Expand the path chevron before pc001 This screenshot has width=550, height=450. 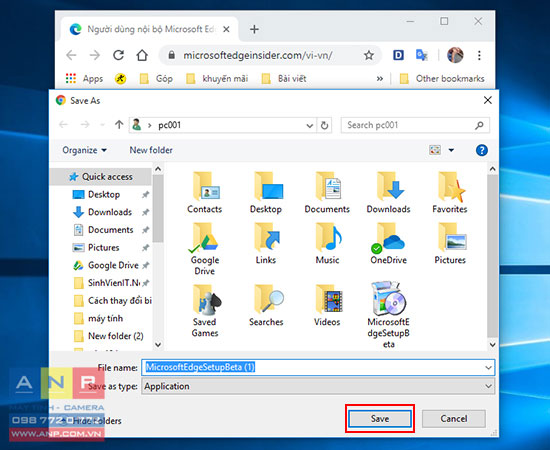pyautogui.click(x=150, y=125)
